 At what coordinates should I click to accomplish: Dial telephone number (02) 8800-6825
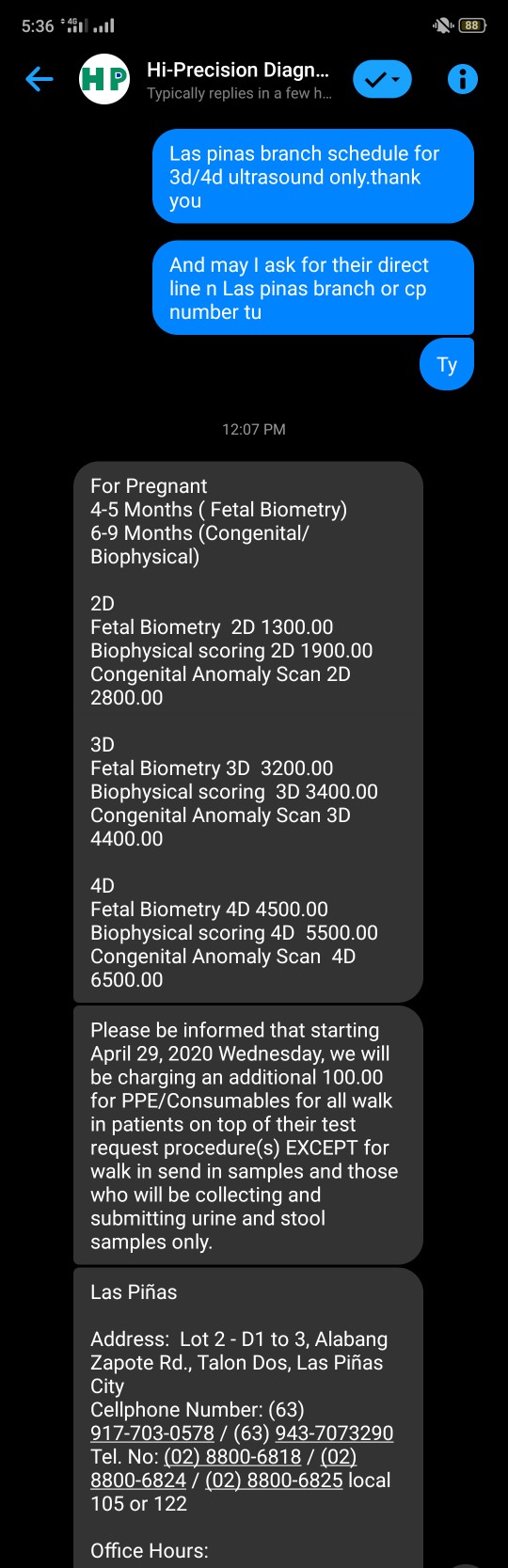pos(274,1480)
